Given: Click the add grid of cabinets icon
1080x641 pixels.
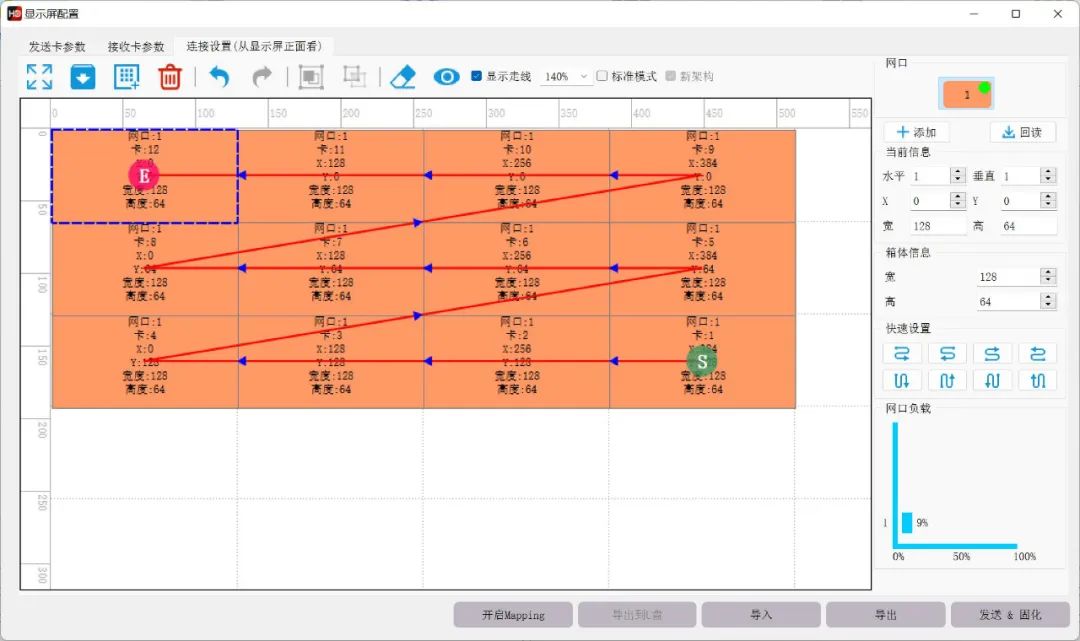Looking at the screenshot, I should (127, 76).
